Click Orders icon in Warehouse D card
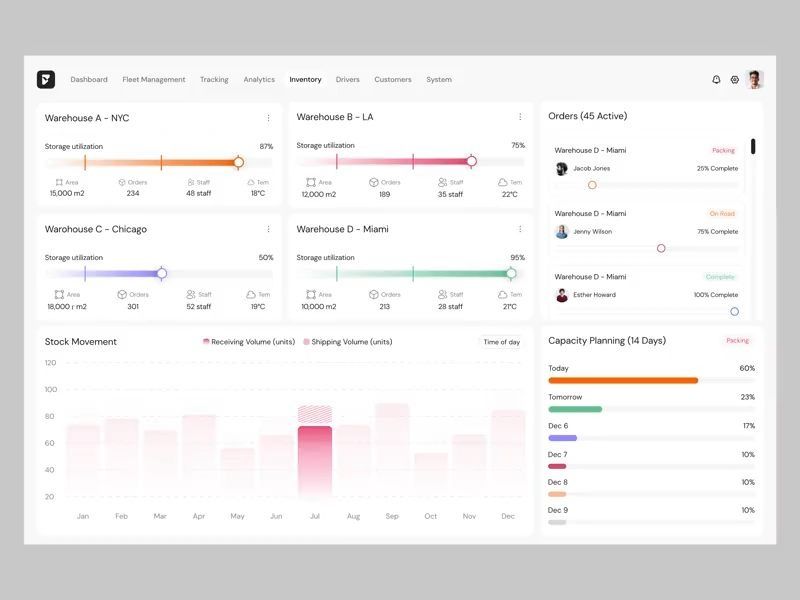Viewport: 800px width, 600px height. click(x=373, y=294)
